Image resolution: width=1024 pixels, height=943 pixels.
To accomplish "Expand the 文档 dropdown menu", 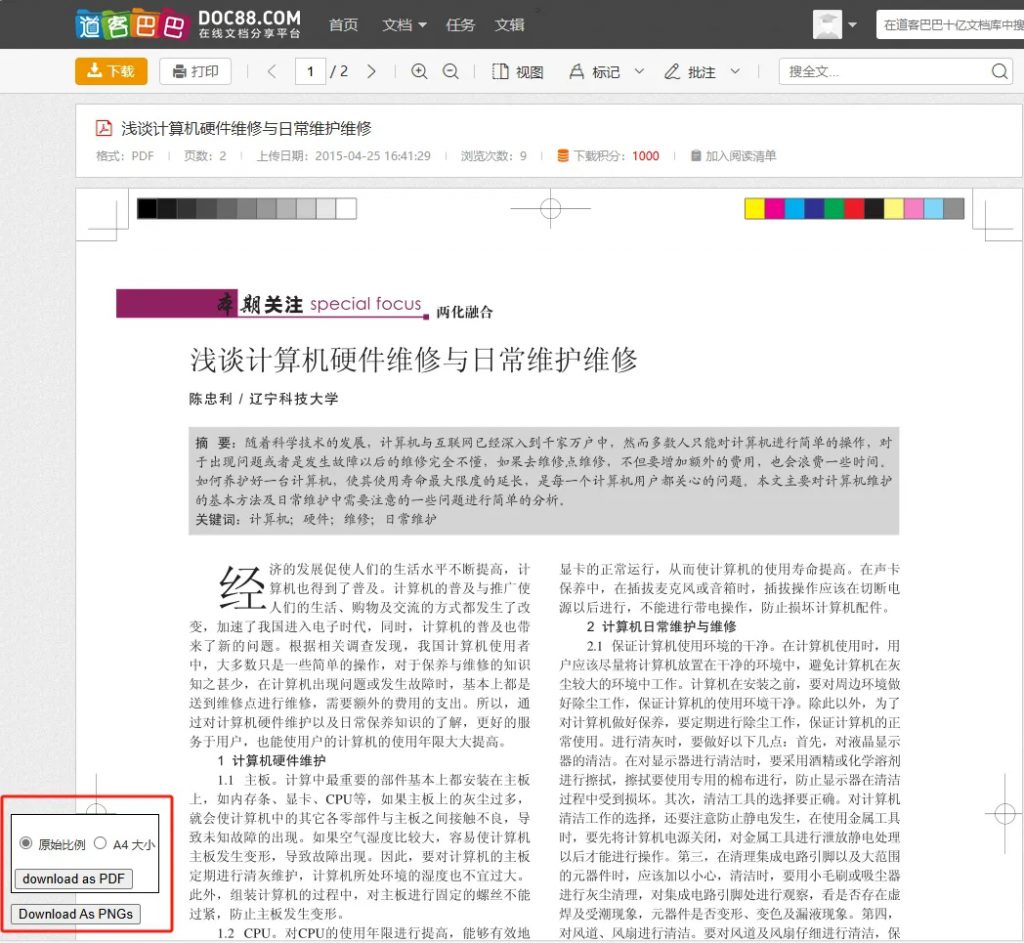I will point(404,24).
